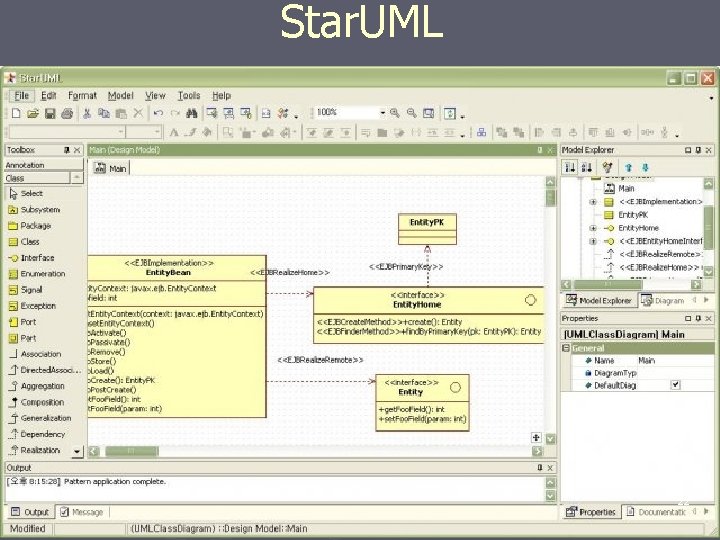The width and height of the screenshot is (720, 540).
Task: Switch to the Main diagram tab
Action: (x=111, y=169)
